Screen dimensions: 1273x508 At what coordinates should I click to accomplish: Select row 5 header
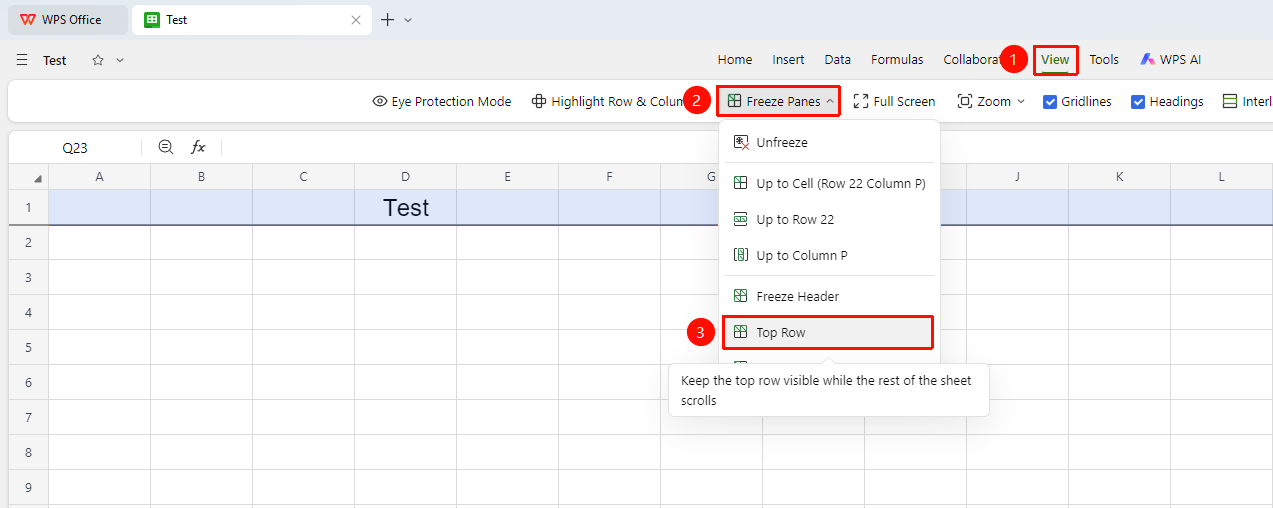[x=29, y=347]
